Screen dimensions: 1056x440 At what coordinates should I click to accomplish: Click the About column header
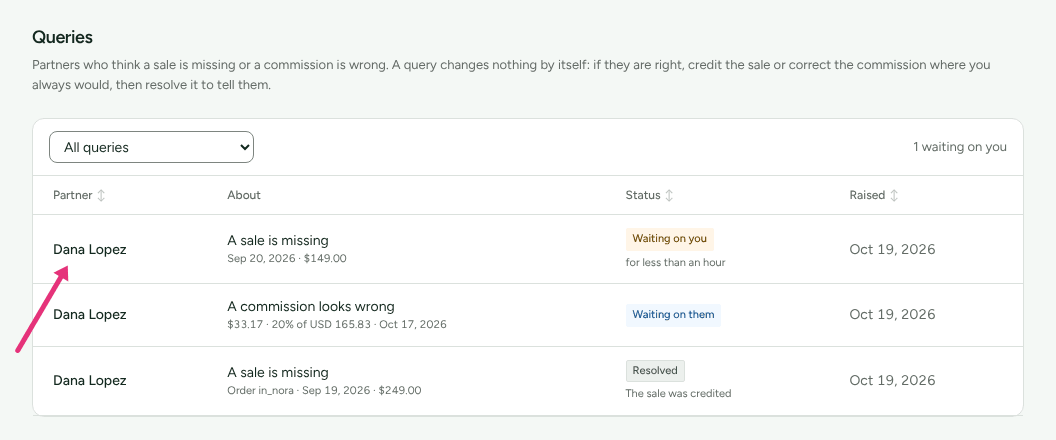pyautogui.click(x=244, y=195)
